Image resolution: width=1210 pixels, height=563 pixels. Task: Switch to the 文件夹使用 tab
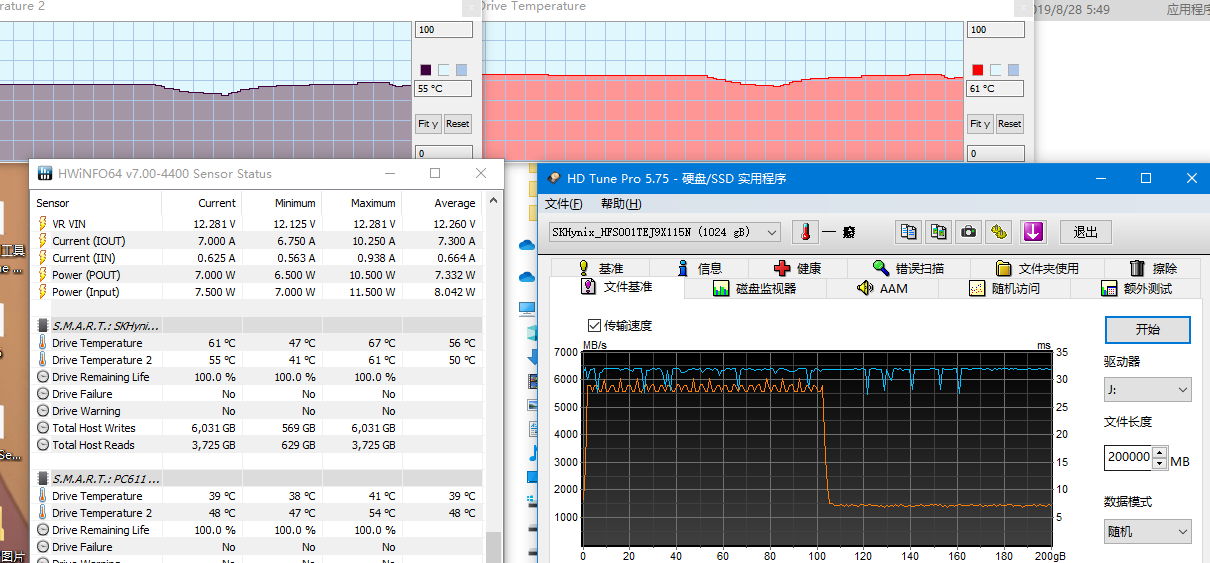coord(1037,268)
